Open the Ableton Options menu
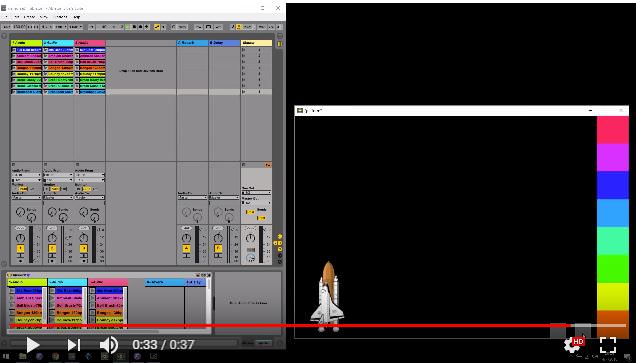This screenshot has width=636, height=363. coord(61,17)
